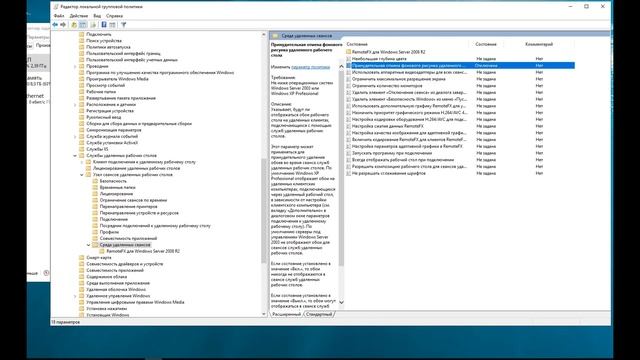Open the Справка menu
The image size is (640, 360).
[x=114, y=16]
